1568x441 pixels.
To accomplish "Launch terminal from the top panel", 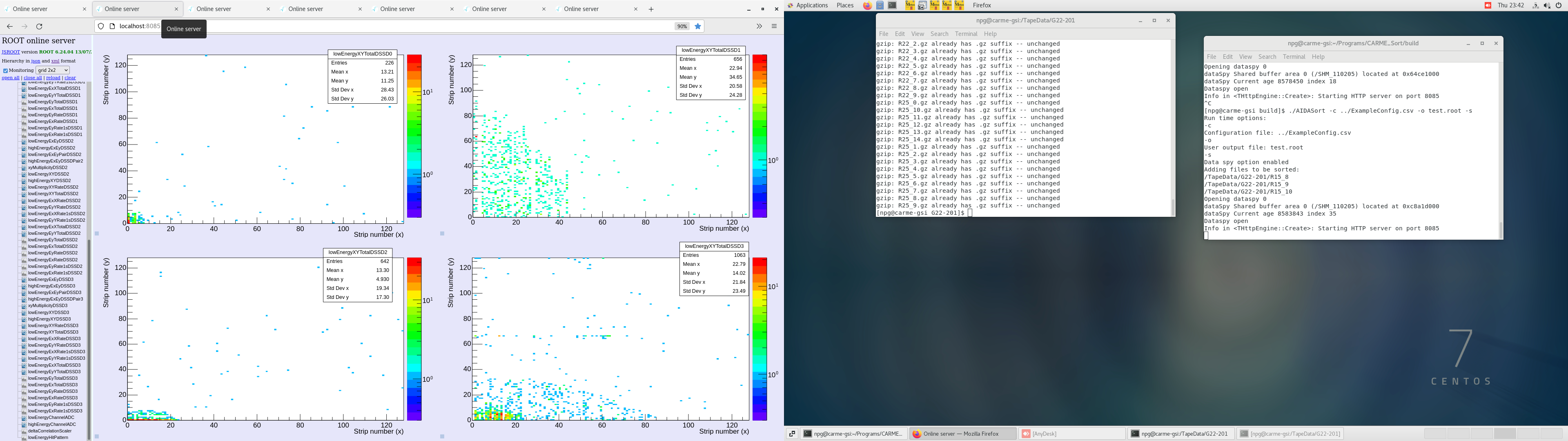I will tap(892, 5).
